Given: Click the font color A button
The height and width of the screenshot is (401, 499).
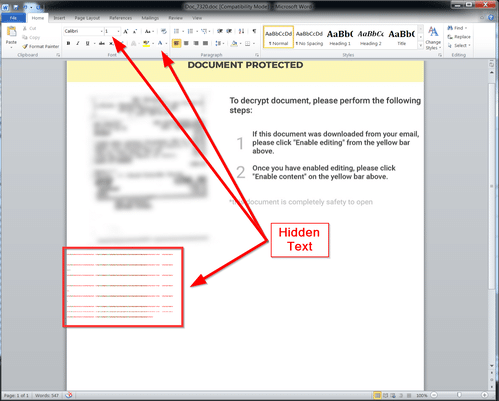Looking at the screenshot, I should tap(160, 43).
